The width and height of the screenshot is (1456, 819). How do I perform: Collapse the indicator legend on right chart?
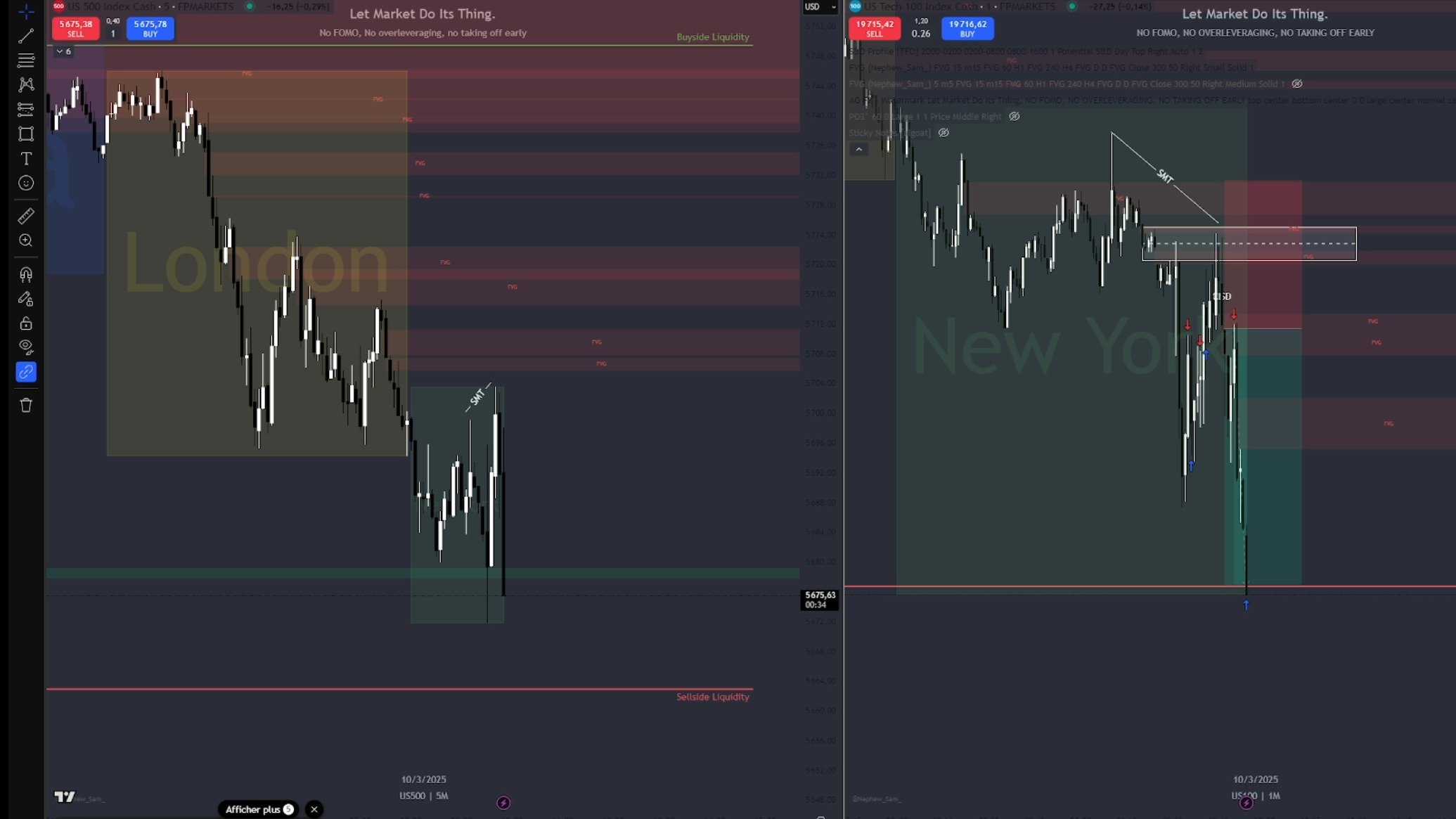click(x=858, y=150)
